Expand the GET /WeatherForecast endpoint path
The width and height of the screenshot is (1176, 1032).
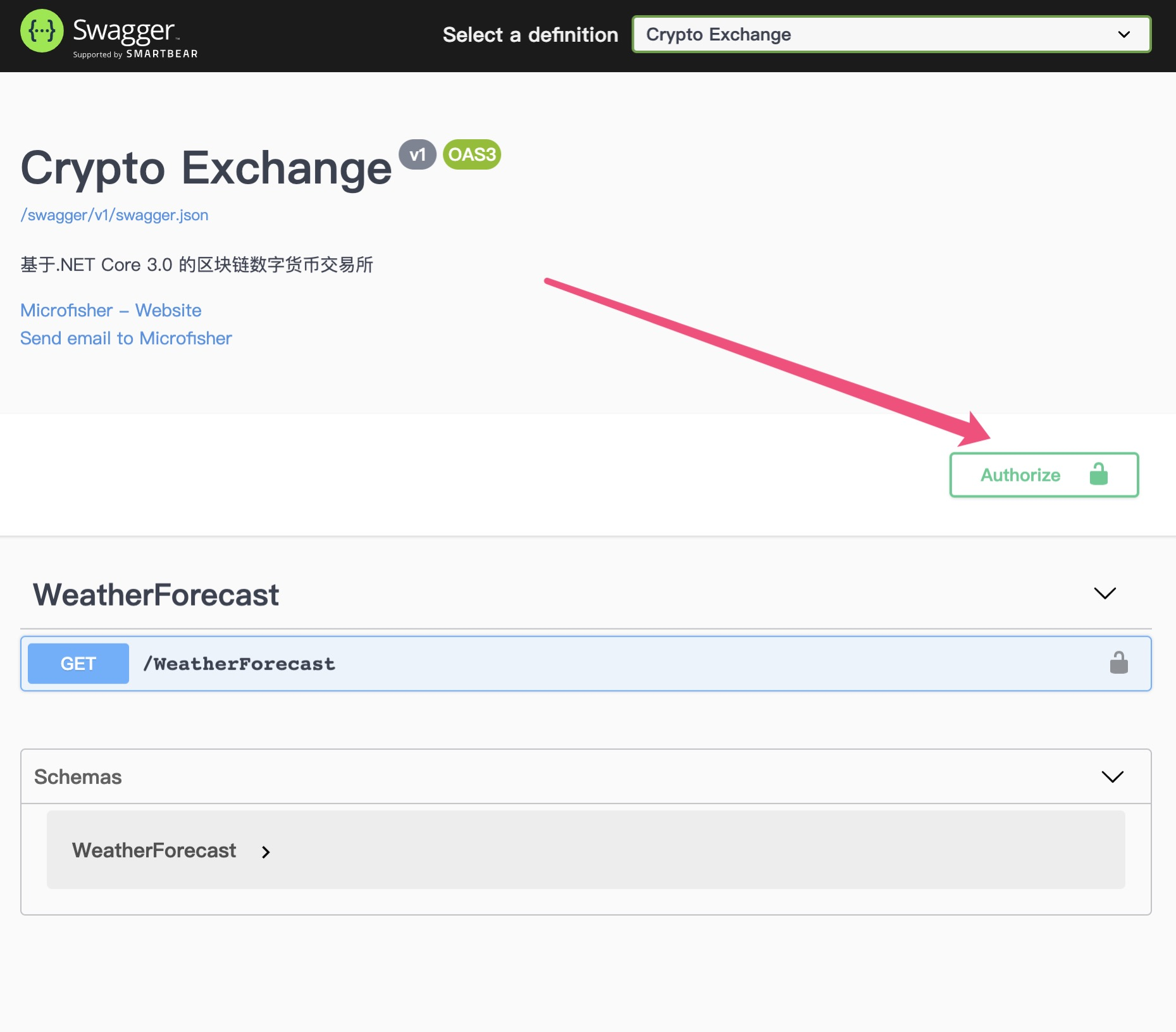click(239, 664)
